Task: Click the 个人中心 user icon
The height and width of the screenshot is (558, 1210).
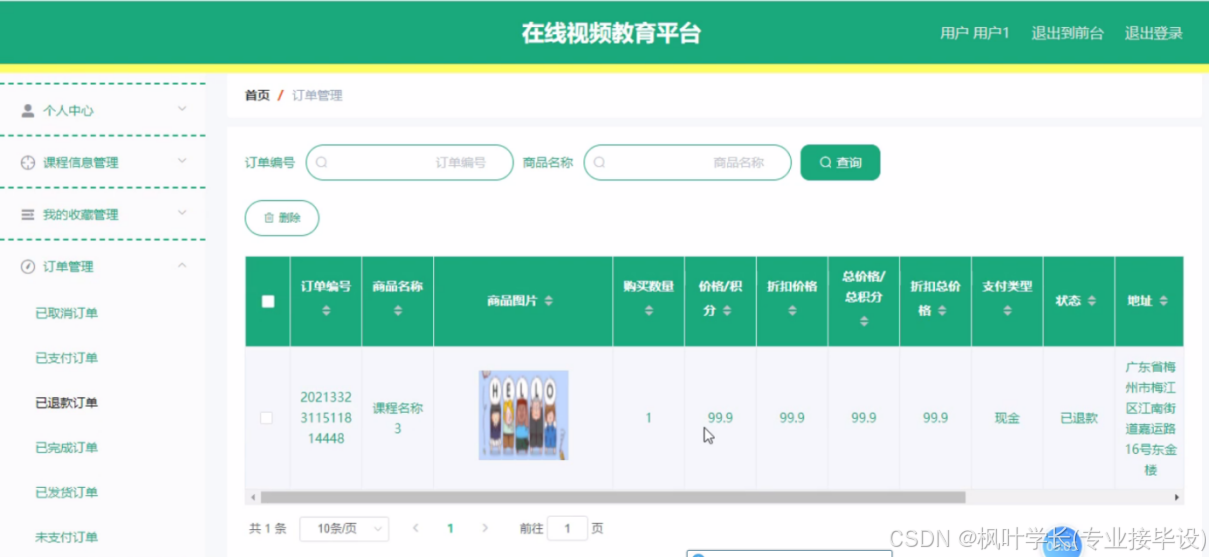Action: click(28, 111)
